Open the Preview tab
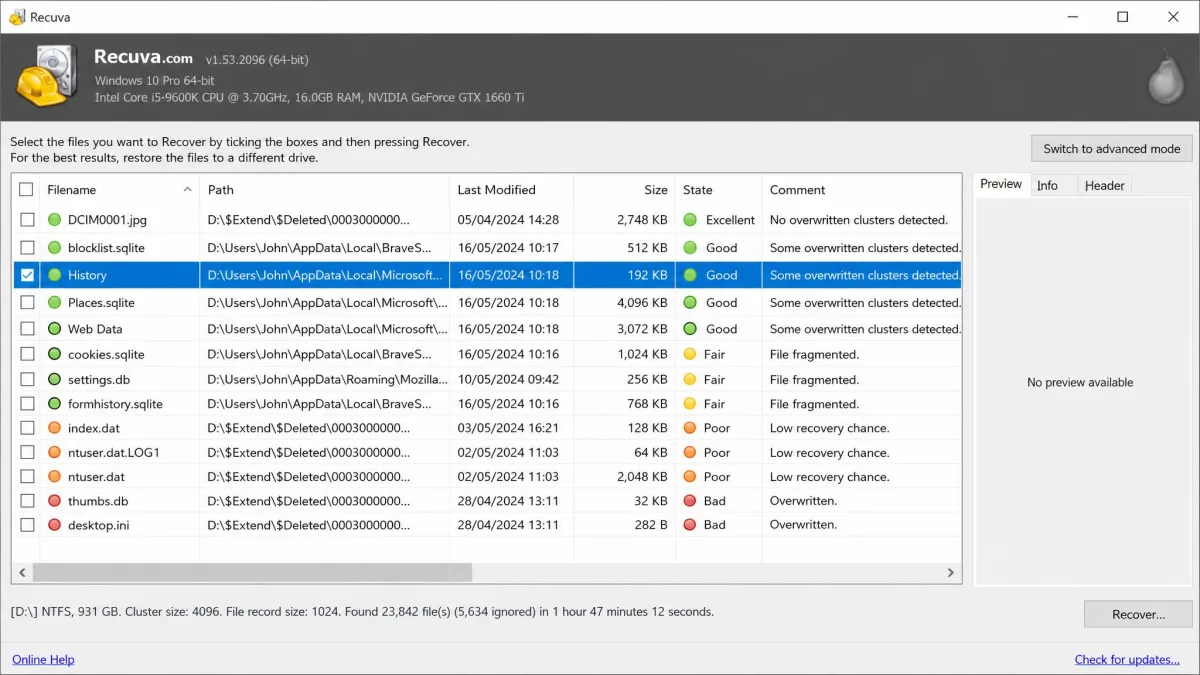This screenshot has width=1200, height=675. click(x=1001, y=184)
